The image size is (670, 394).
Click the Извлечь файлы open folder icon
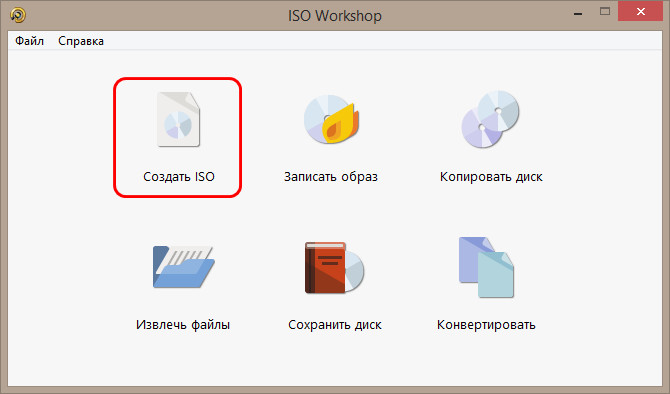pos(184,267)
